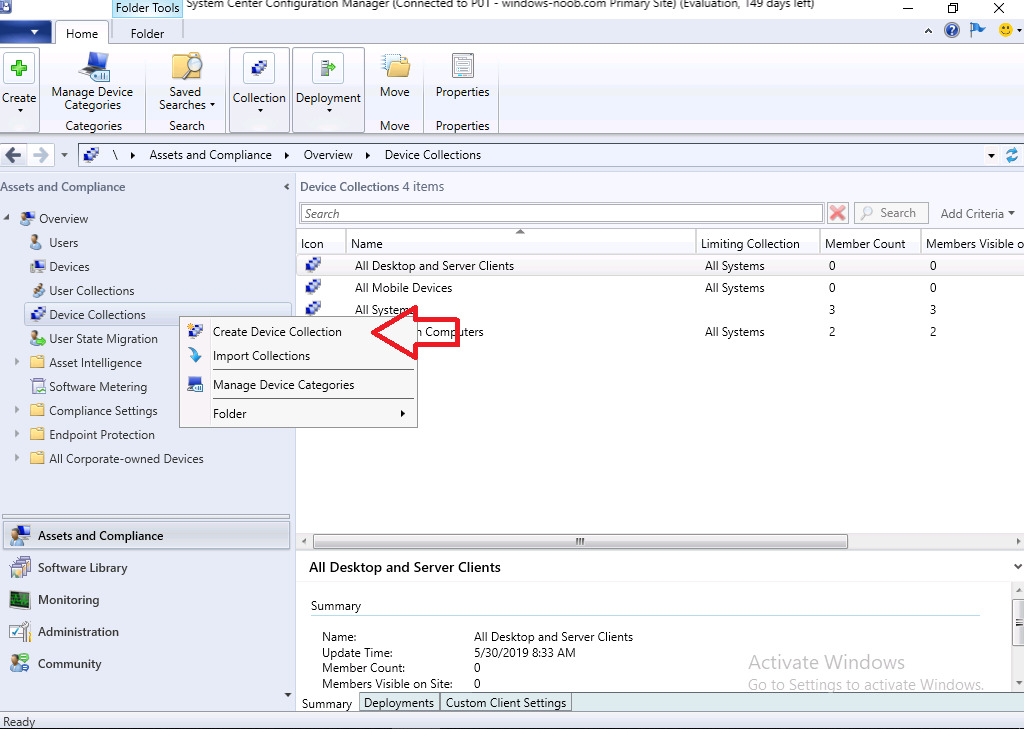Collapse the Assets and Compliance pane

[286, 187]
